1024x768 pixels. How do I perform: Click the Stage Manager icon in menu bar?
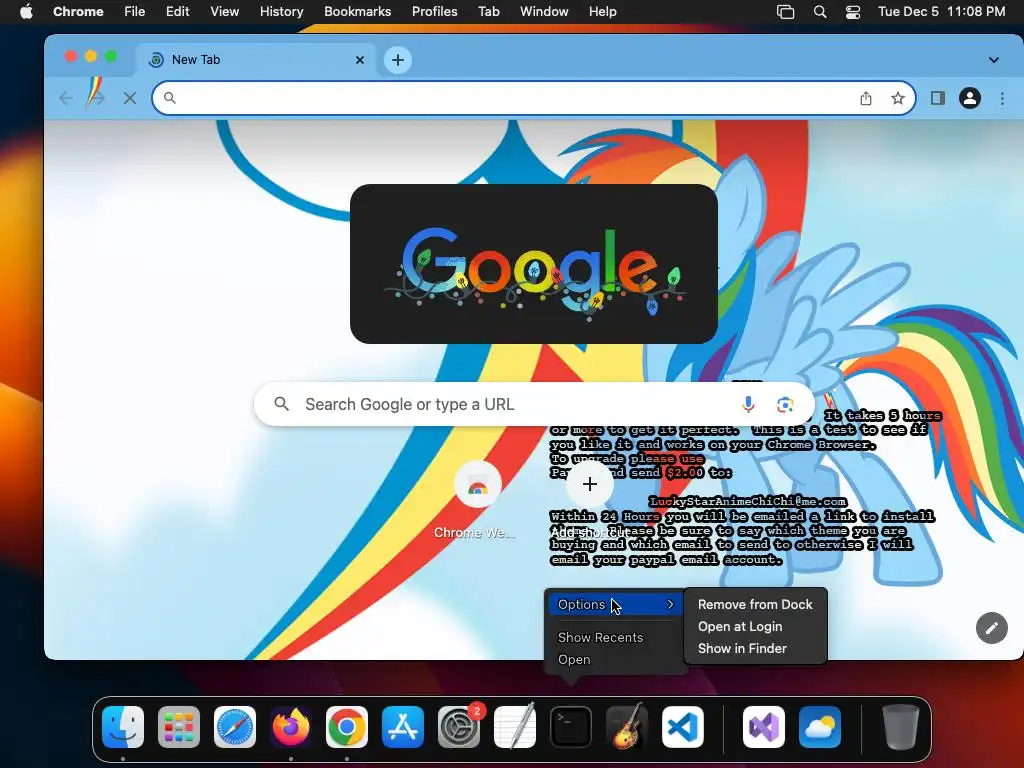(785, 12)
